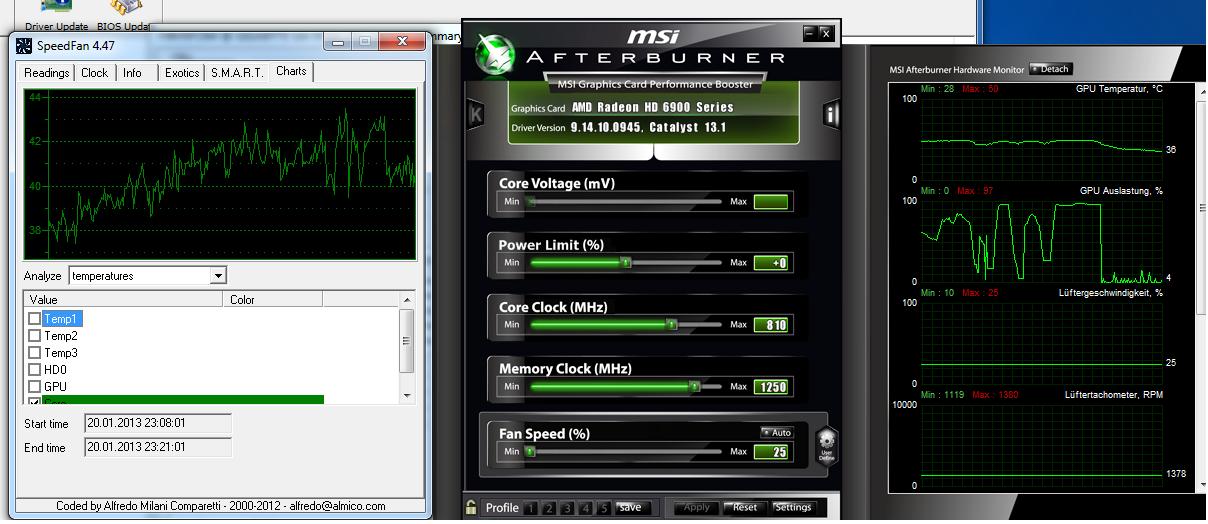Check the Temp1 checkbox

point(35,319)
